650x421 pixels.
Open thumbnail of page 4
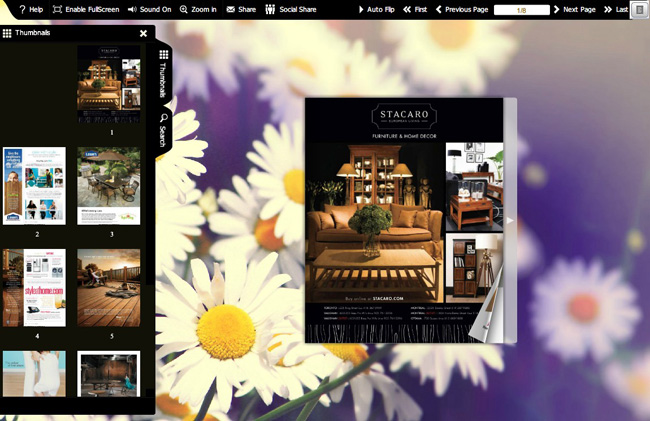click(x=34, y=288)
